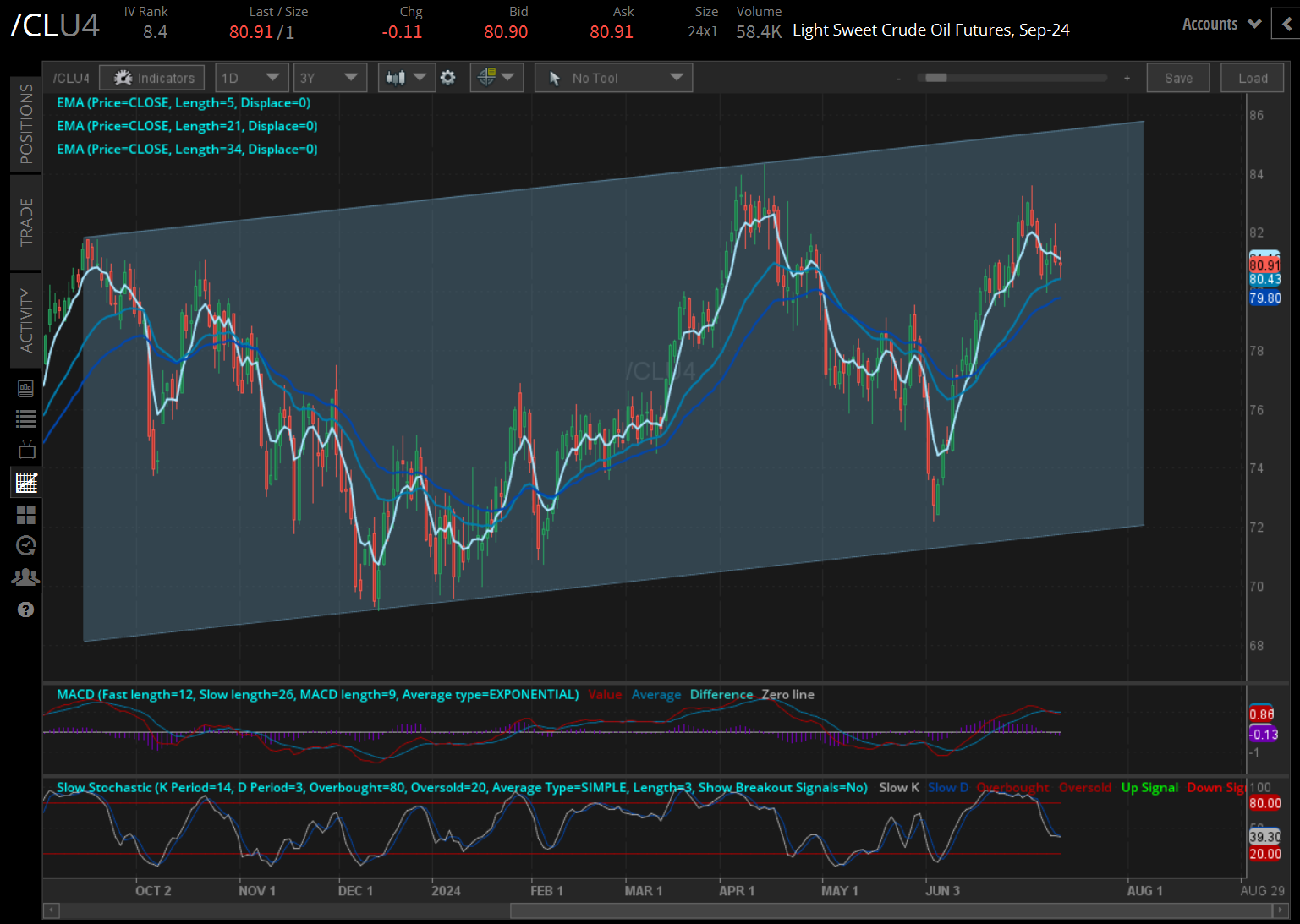
Task: Expand the 1D interval dropdown
Action: click(x=251, y=78)
